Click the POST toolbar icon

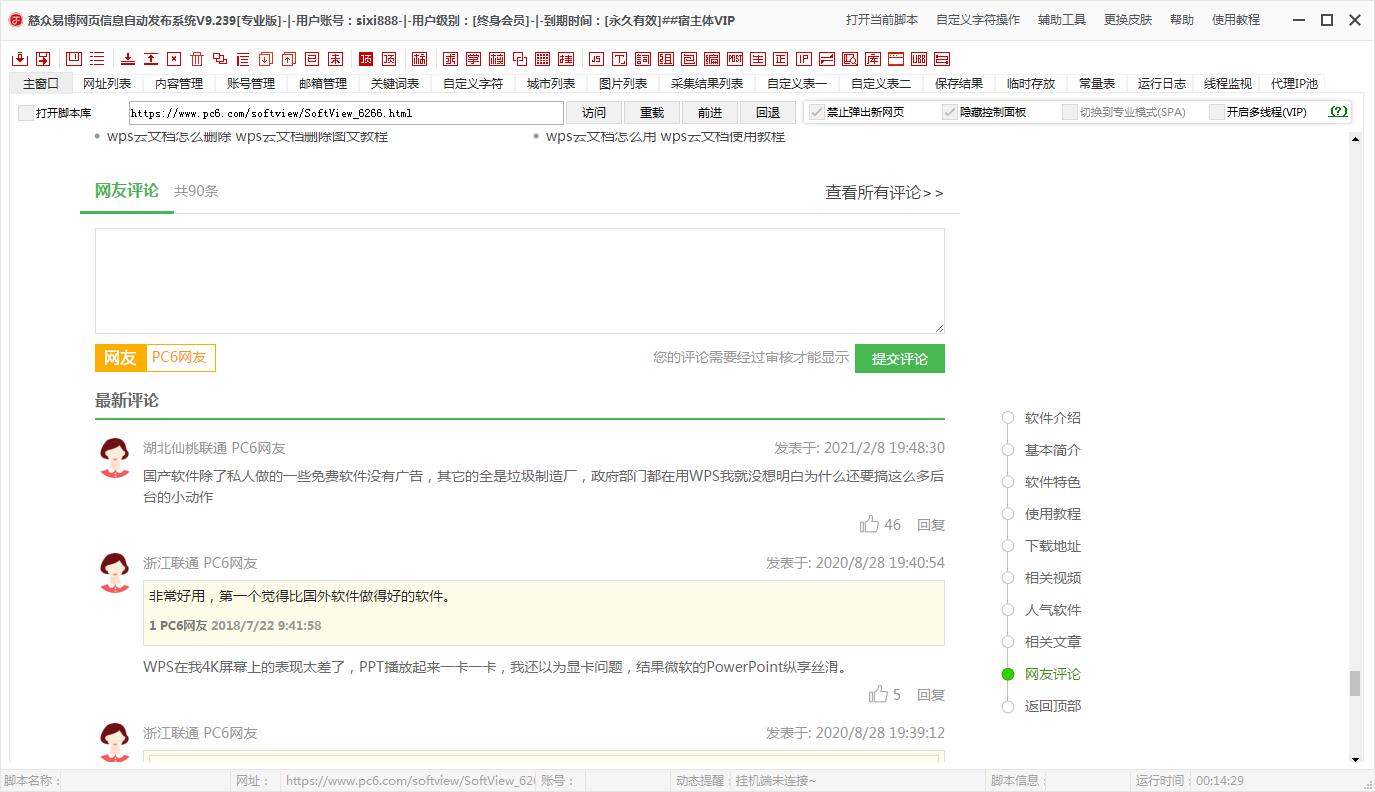(x=735, y=59)
